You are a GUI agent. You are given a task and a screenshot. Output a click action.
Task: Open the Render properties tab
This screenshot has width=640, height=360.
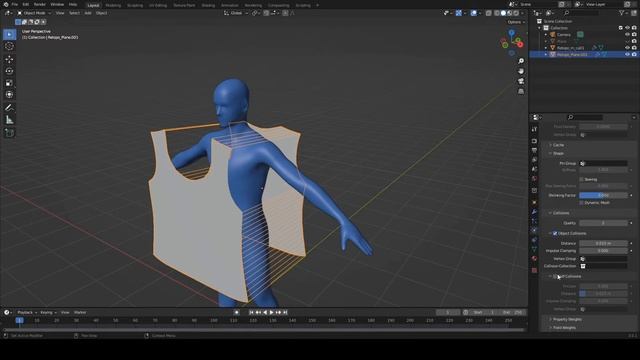click(x=534, y=141)
